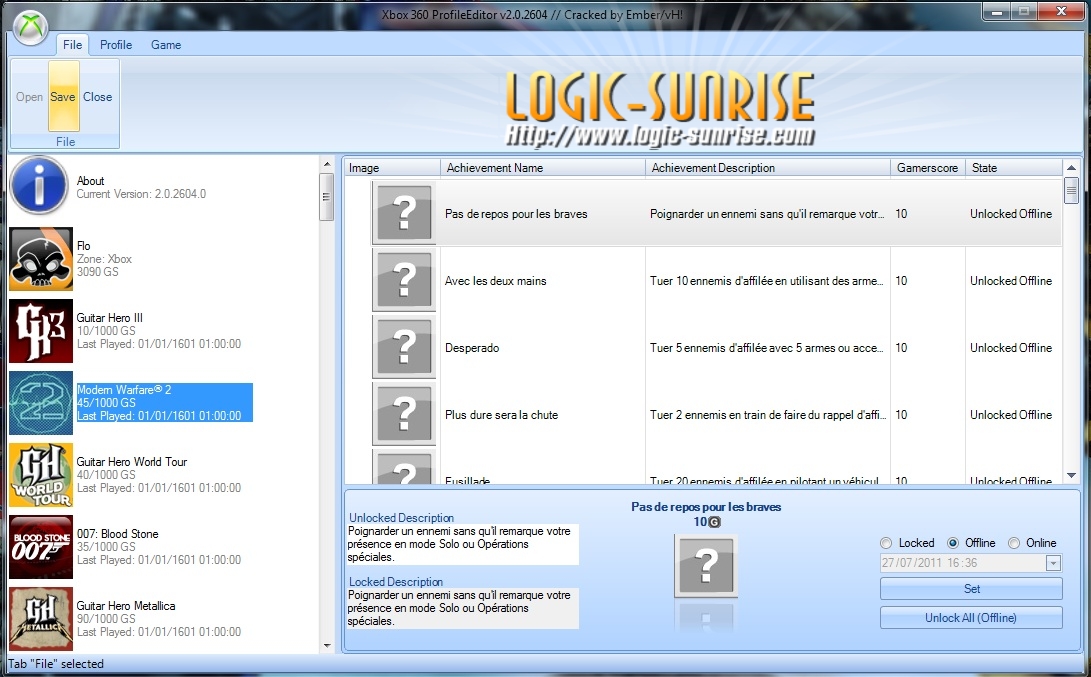Viewport: 1091px width, 677px height.
Task: Select the 007: Blood Stone game icon
Action: coord(41,547)
